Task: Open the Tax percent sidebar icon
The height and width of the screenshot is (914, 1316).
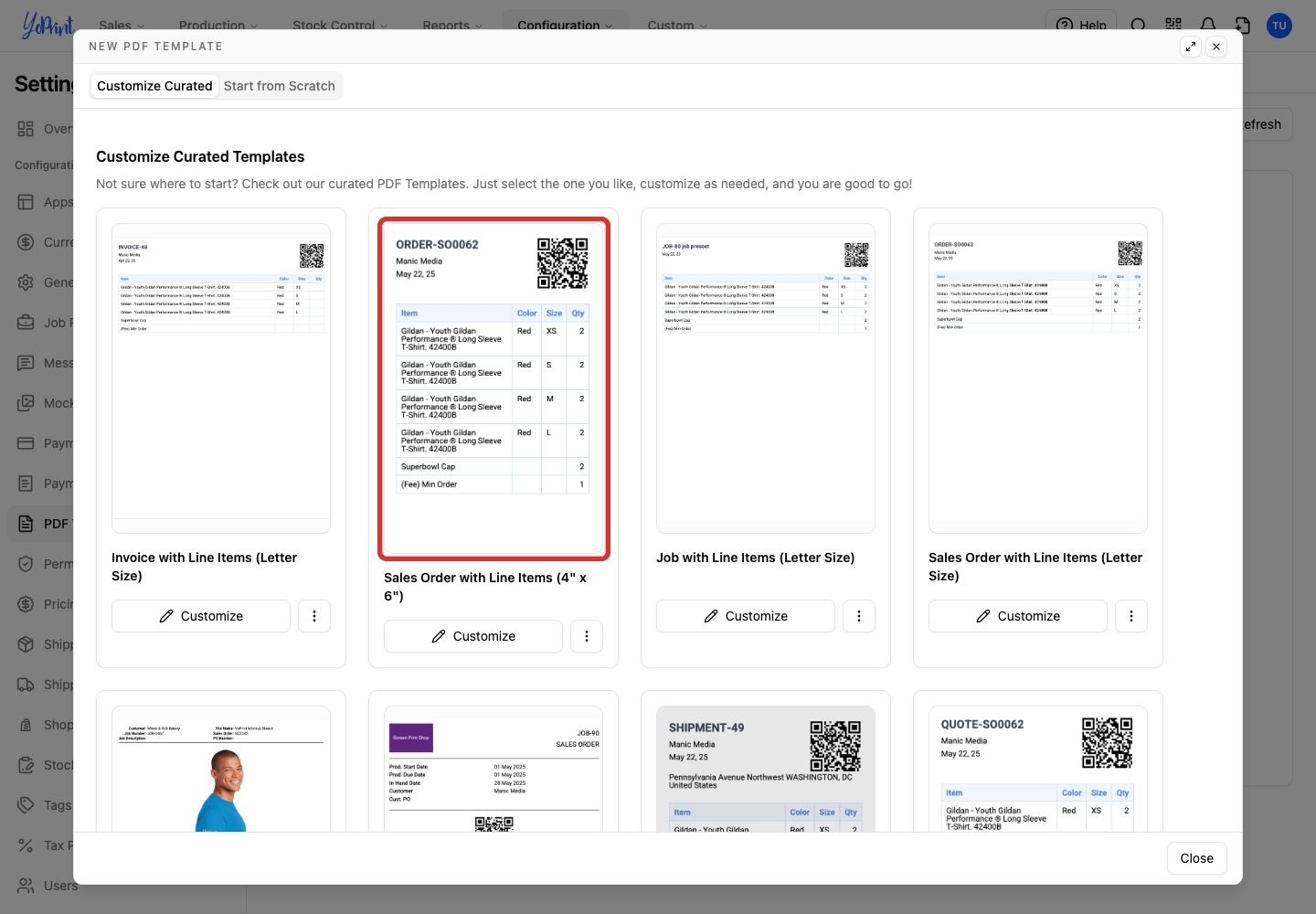Action: [x=26, y=845]
